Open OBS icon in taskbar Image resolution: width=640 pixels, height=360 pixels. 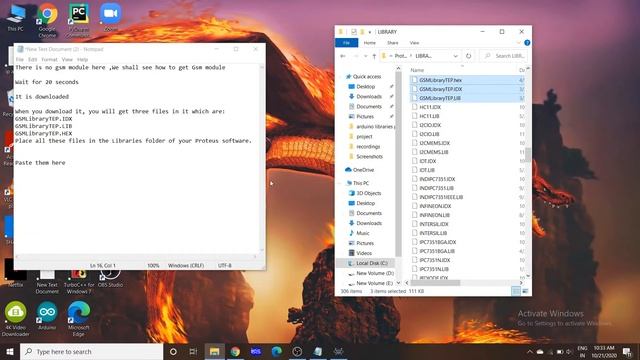(297, 351)
